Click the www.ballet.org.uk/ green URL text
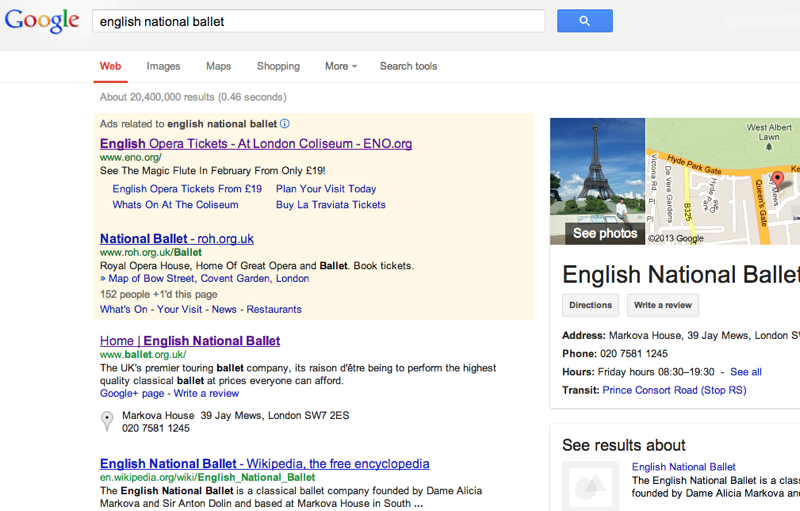This screenshot has width=800, height=511. pos(143,354)
